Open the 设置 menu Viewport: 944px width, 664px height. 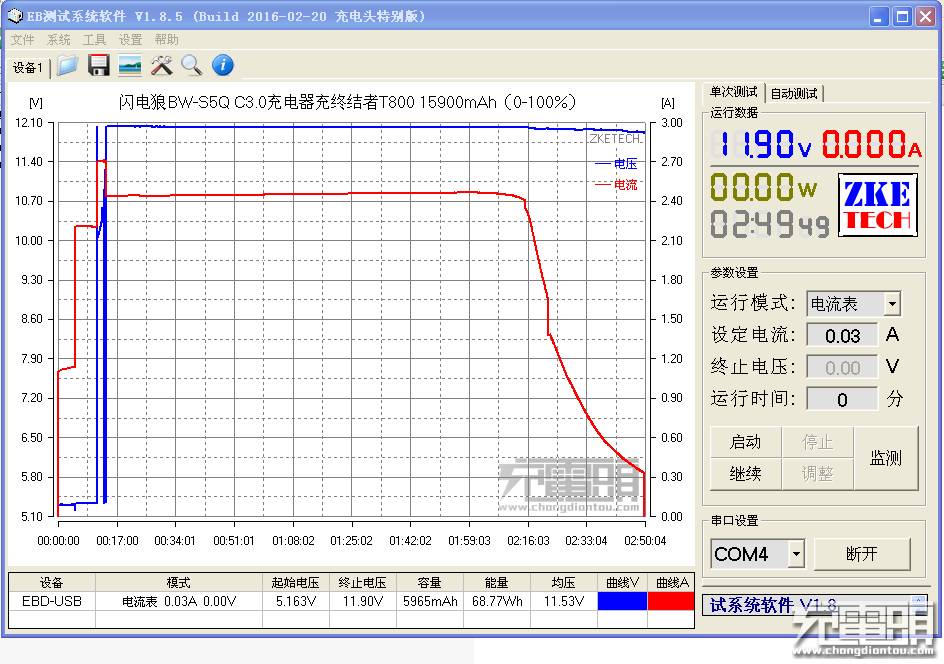click(x=131, y=40)
